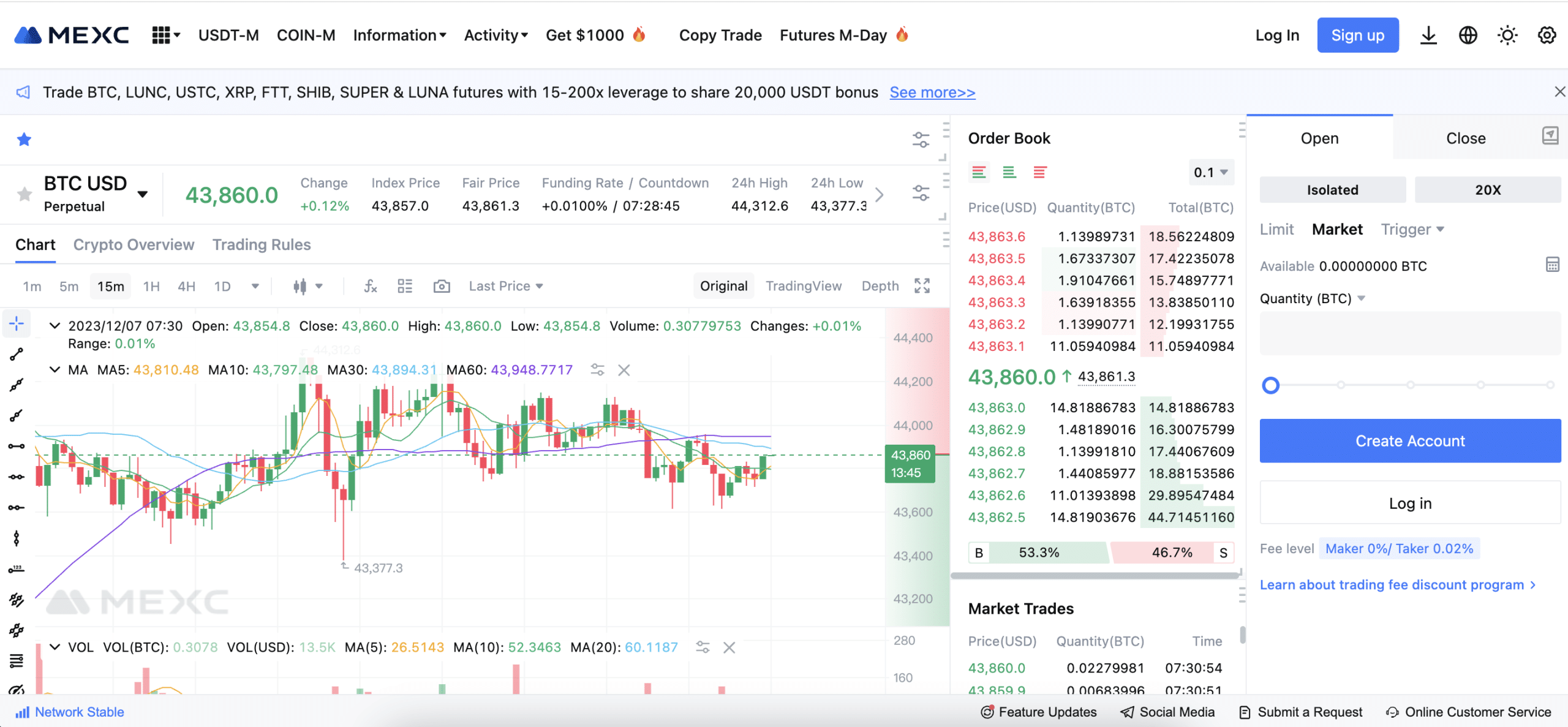
Task: Open the apps grid menu icon
Action: click(x=165, y=36)
